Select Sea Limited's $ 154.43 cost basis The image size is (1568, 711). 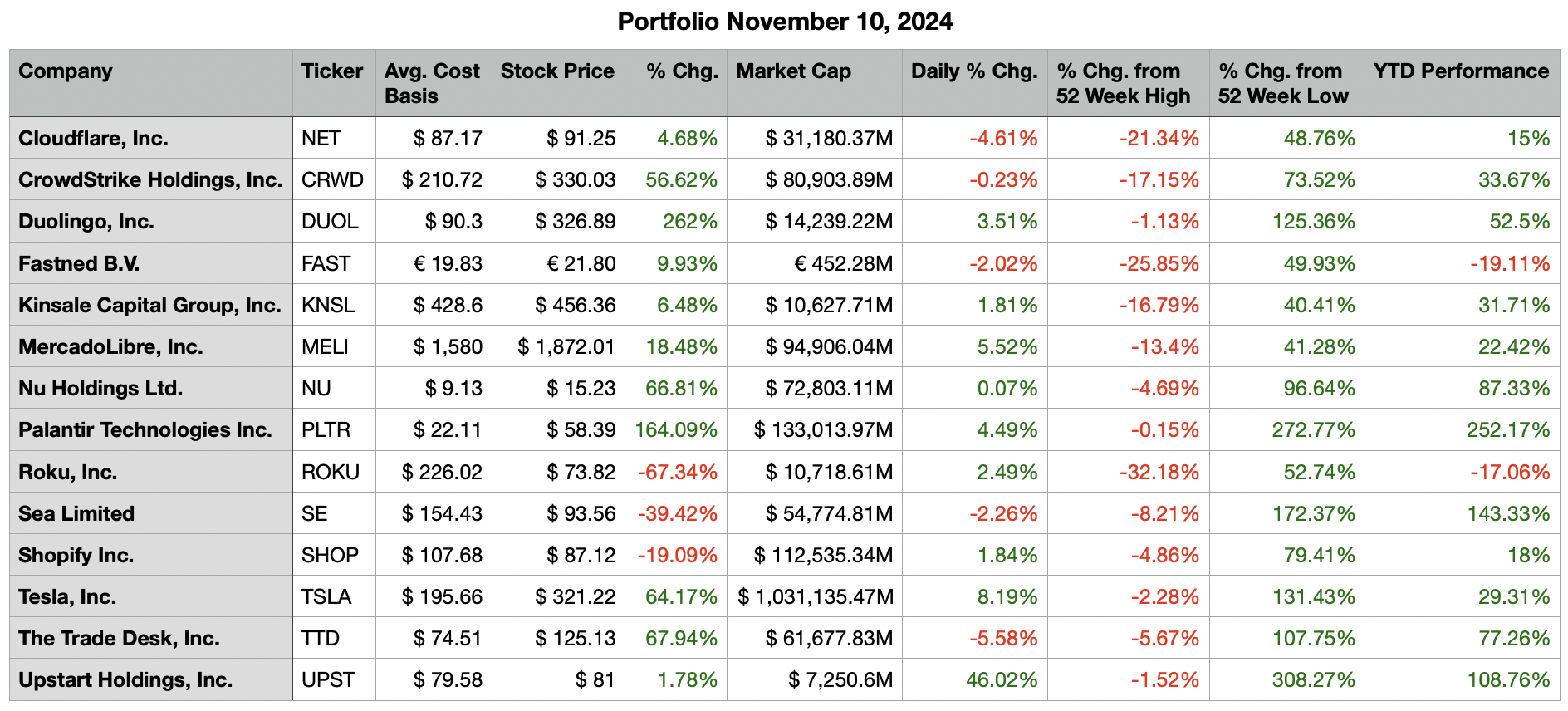(442, 514)
